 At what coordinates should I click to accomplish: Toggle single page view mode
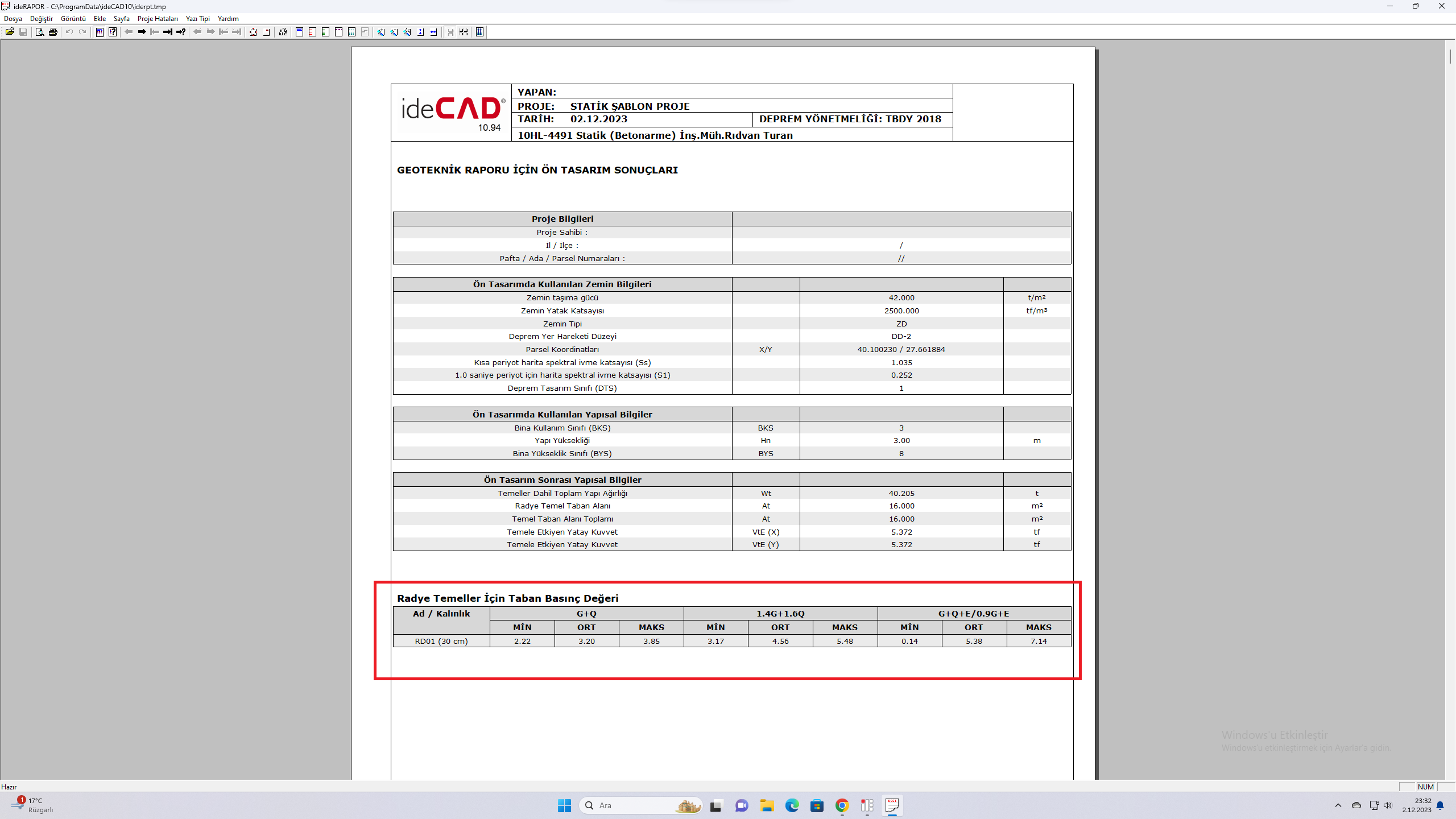pos(450,32)
